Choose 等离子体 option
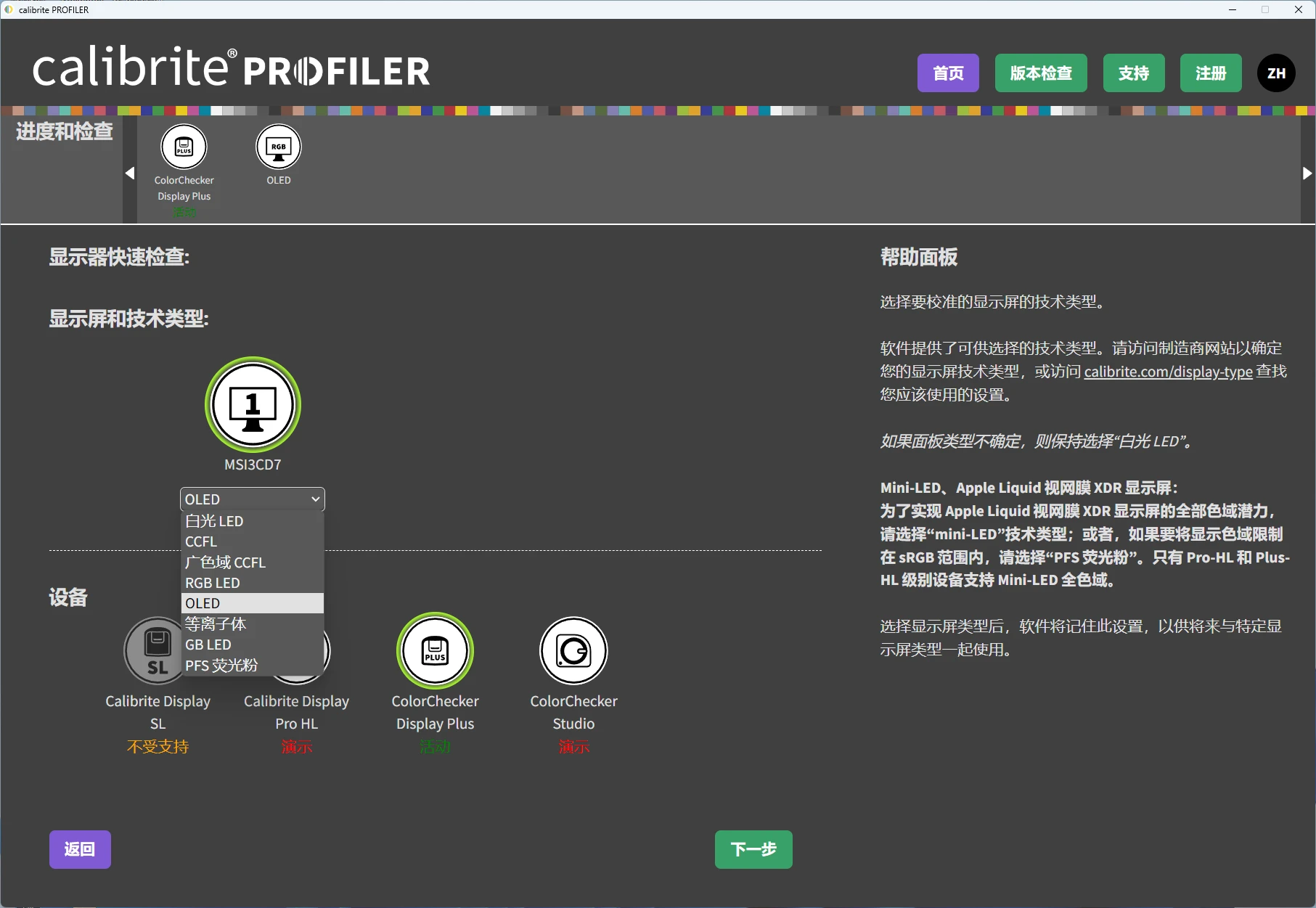Image resolution: width=1316 pixels, height=908 pixels. point(252,624)
